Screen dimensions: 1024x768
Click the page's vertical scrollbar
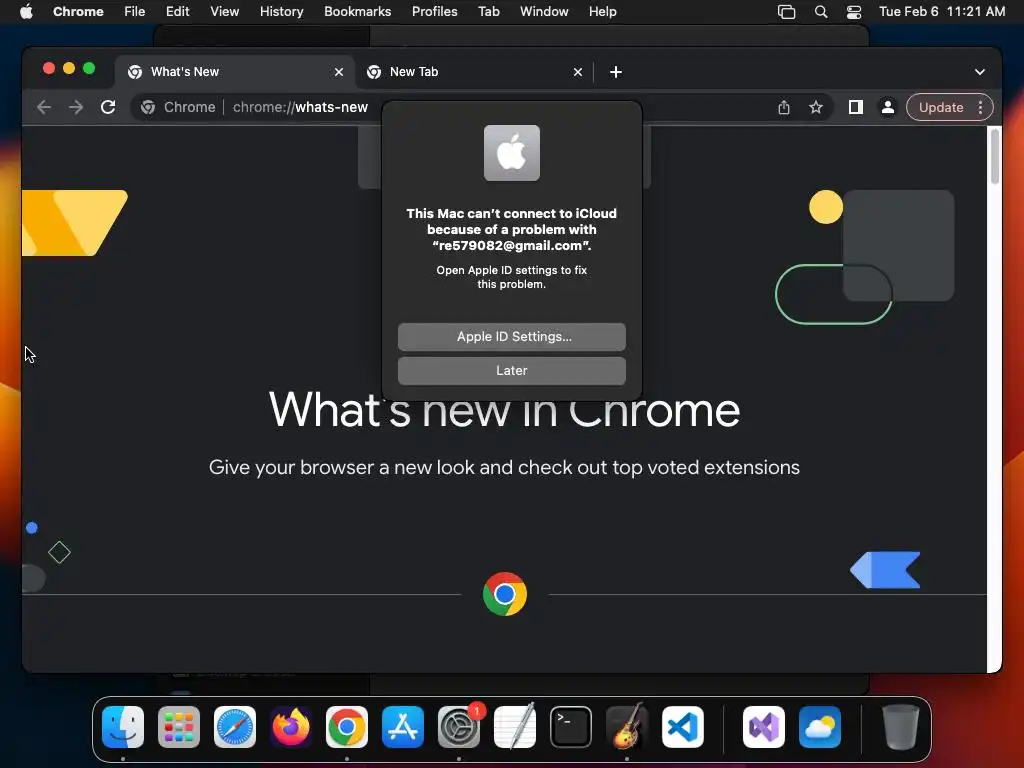(995, 157)
